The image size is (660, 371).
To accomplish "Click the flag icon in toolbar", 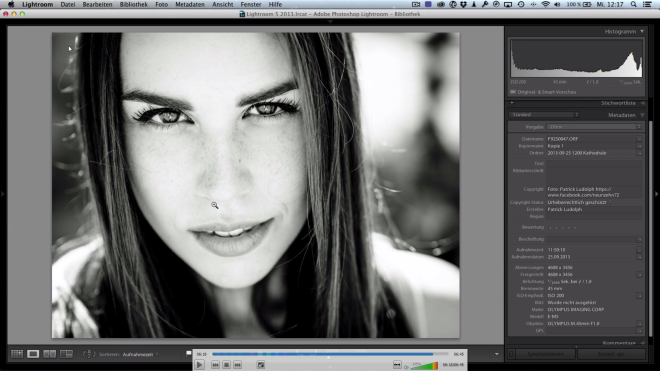I will [x=189, y=353].
